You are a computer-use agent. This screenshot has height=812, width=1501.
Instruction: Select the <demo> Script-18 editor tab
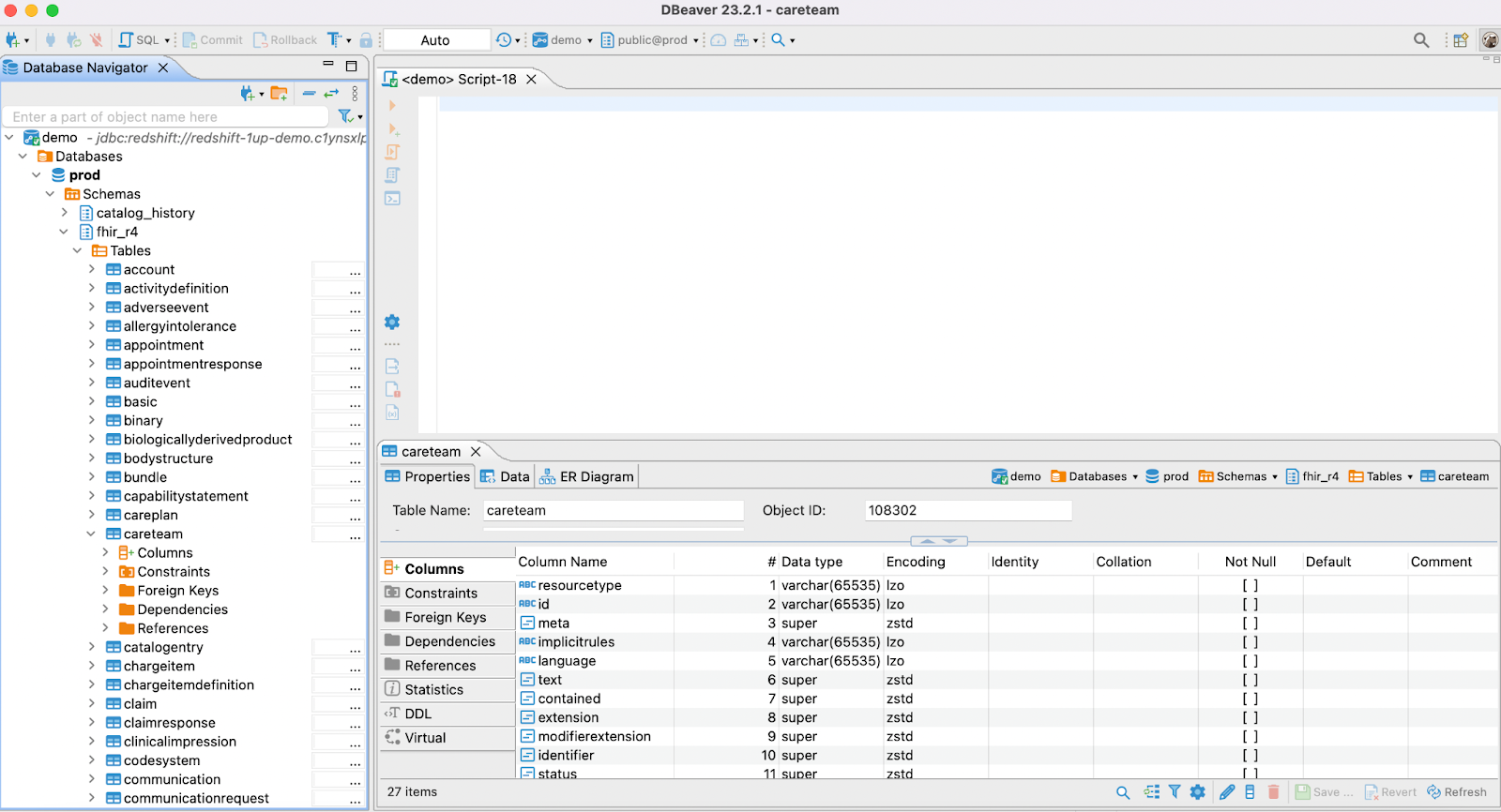click(459, 80)
